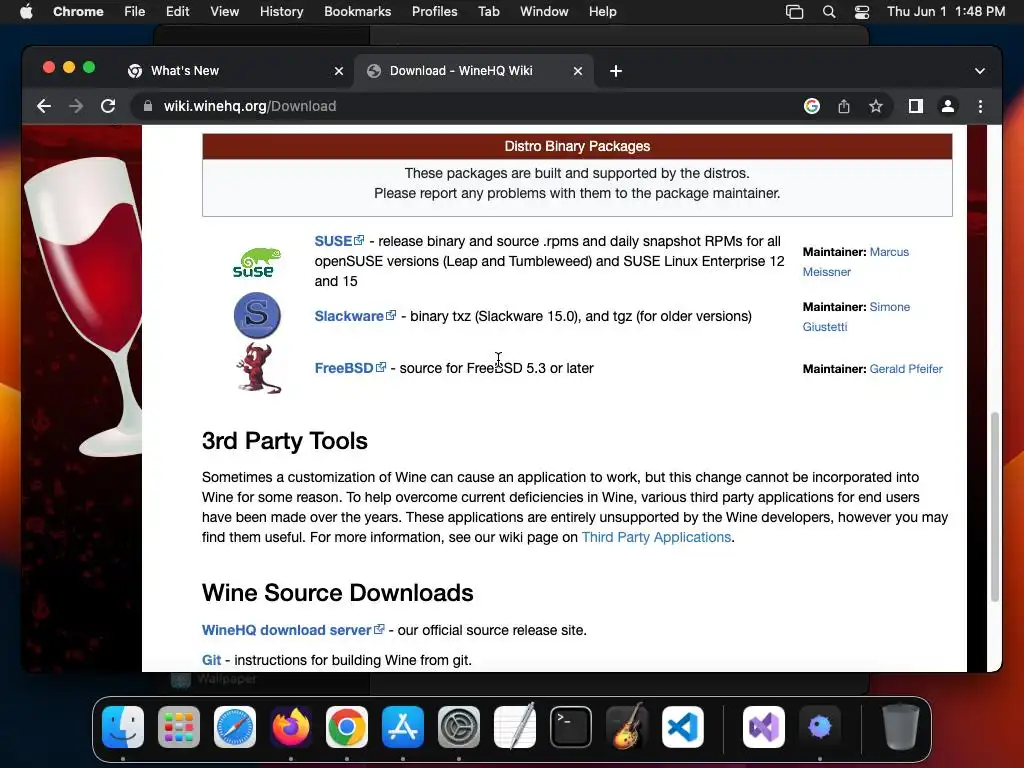1024x768 pixels.
Task: Open the blue gear app in Dock
Action: pyautogui.click(x=820, y=727)
